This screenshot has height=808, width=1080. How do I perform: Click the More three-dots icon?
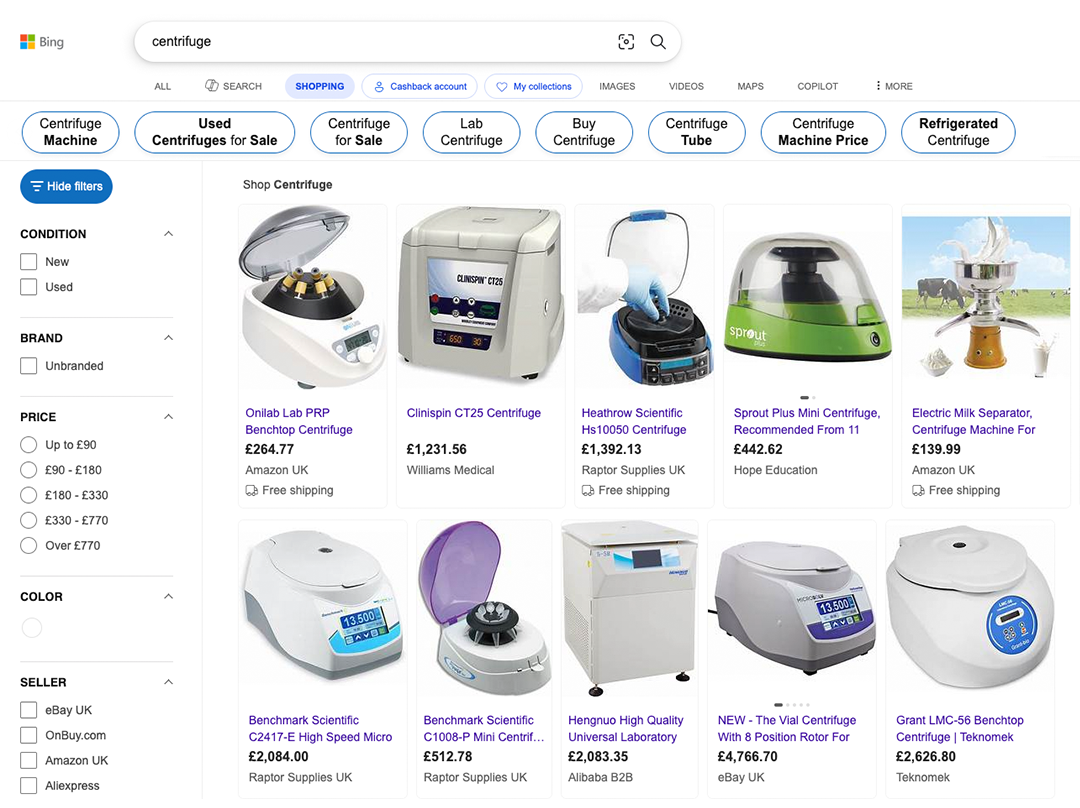tap(878, 86)
